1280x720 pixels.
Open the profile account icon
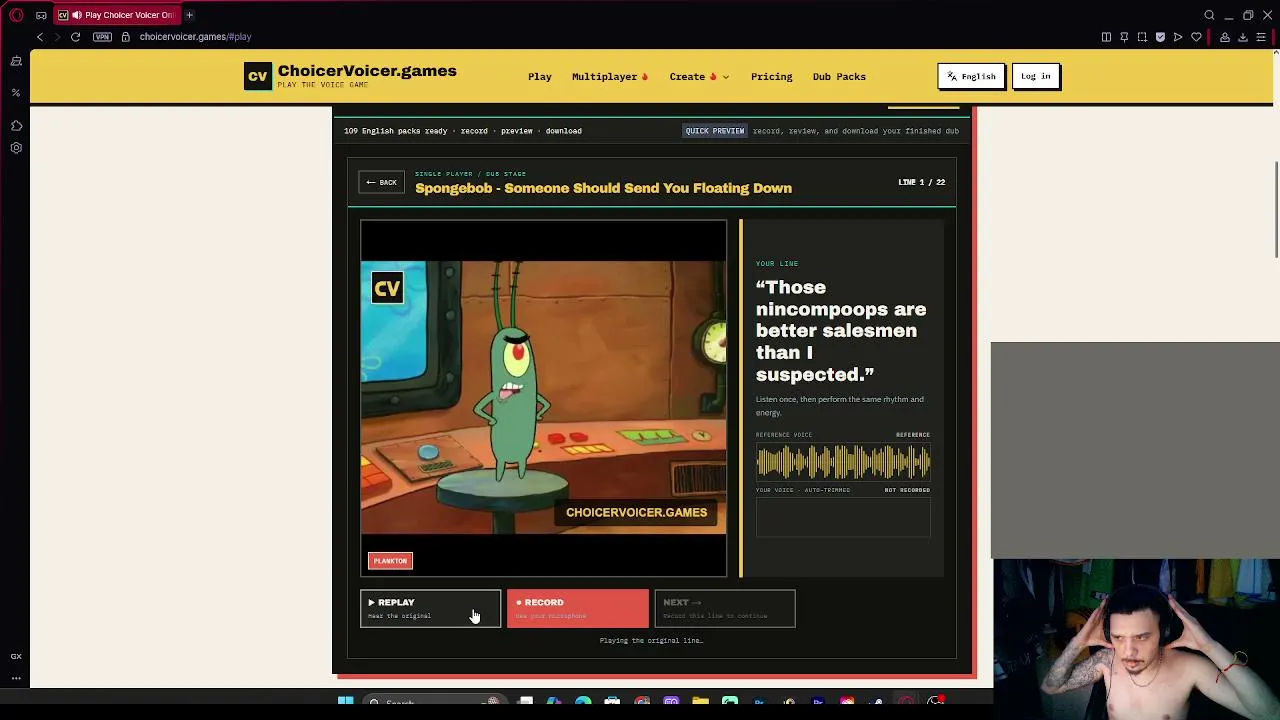(1224, 37)
